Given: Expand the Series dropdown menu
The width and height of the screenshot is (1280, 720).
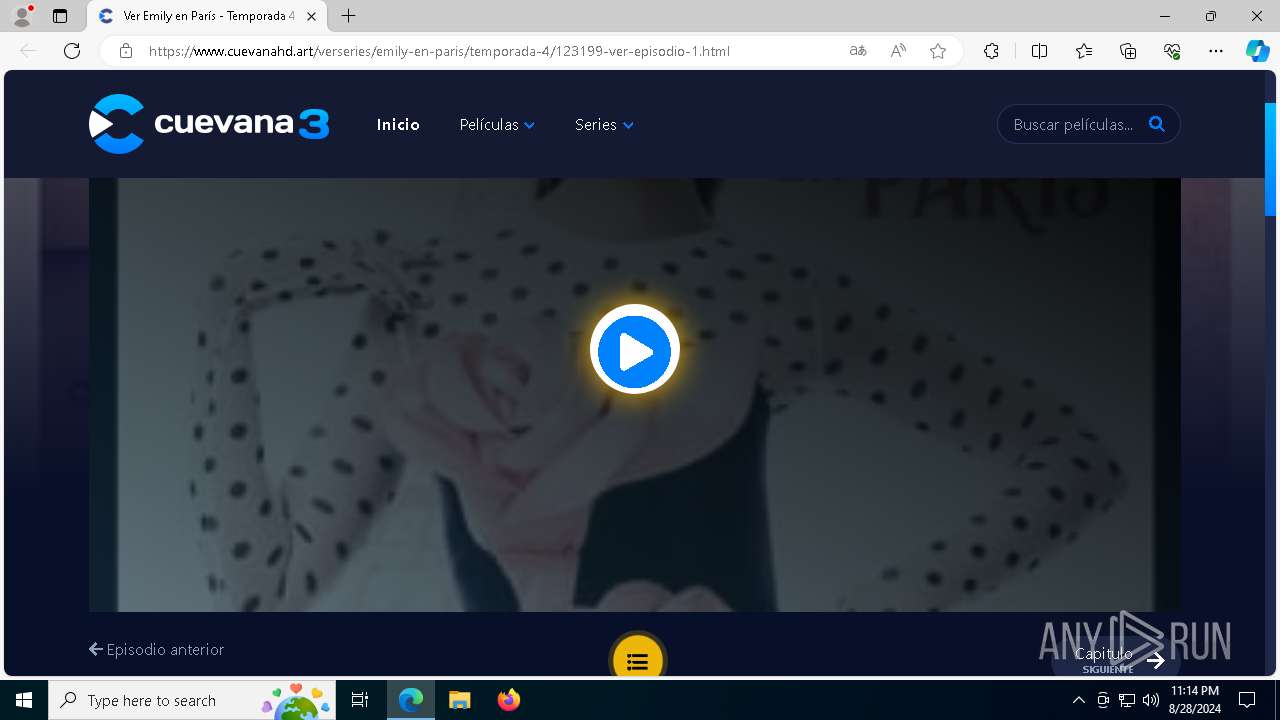Looking at the screenshot, I should [604, 125].
